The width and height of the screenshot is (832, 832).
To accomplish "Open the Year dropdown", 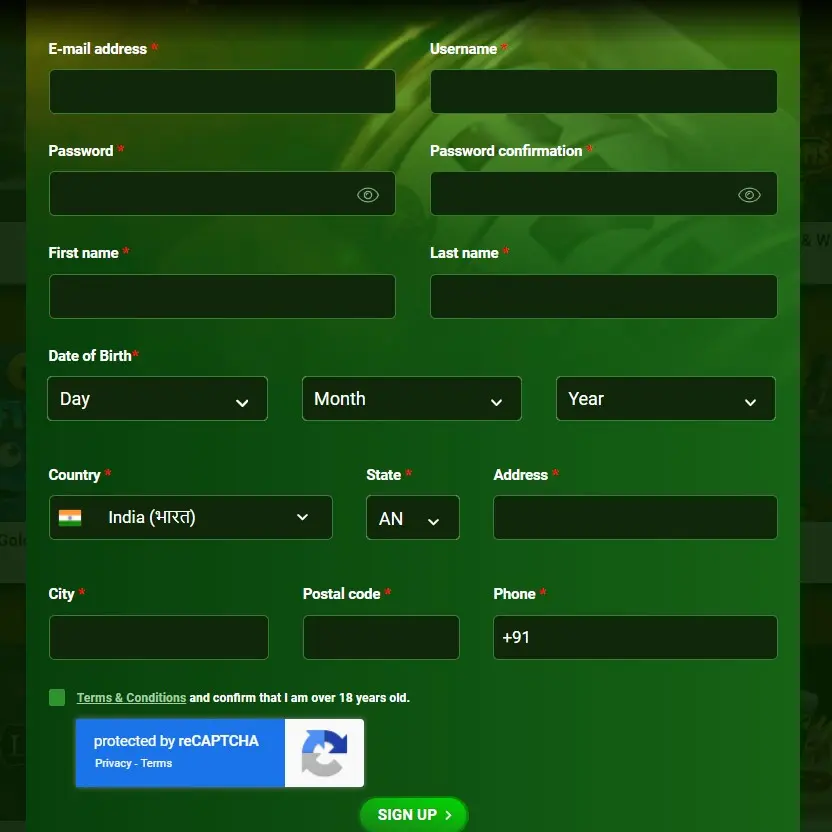I will pos(665,399).
